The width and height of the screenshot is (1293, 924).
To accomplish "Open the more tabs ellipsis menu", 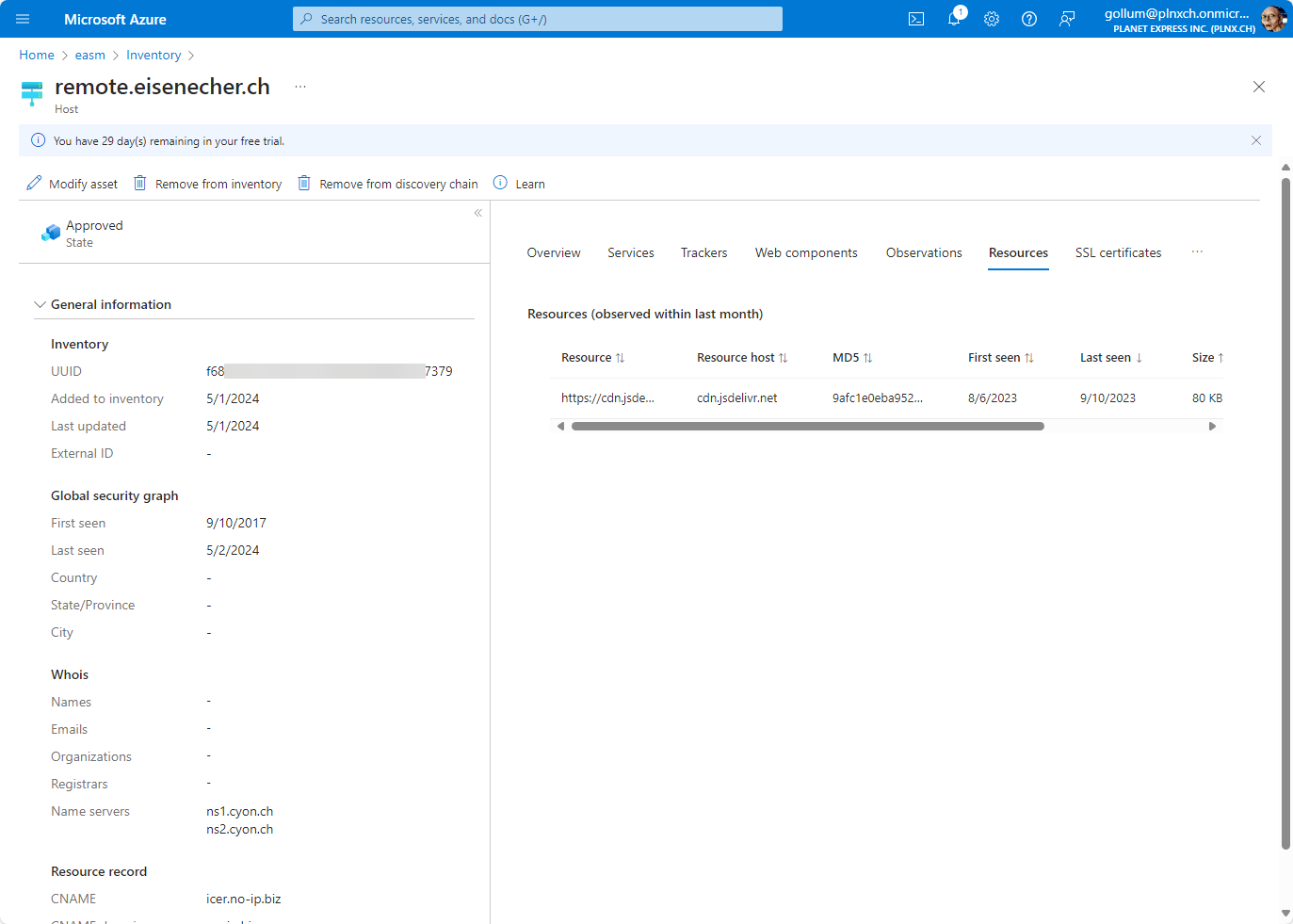I will coord(1197,252).
